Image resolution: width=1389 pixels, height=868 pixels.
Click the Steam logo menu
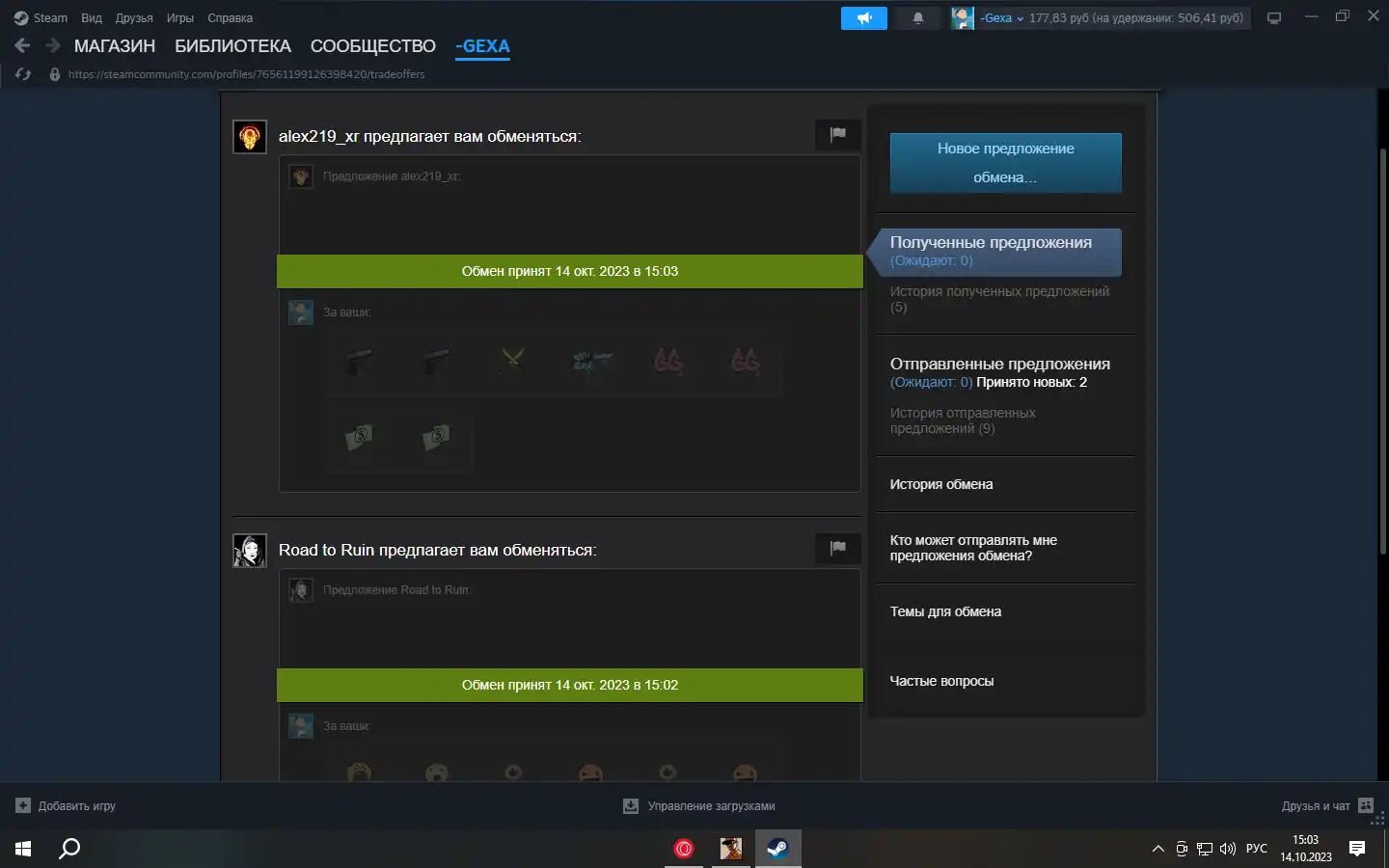click(41, 17)
